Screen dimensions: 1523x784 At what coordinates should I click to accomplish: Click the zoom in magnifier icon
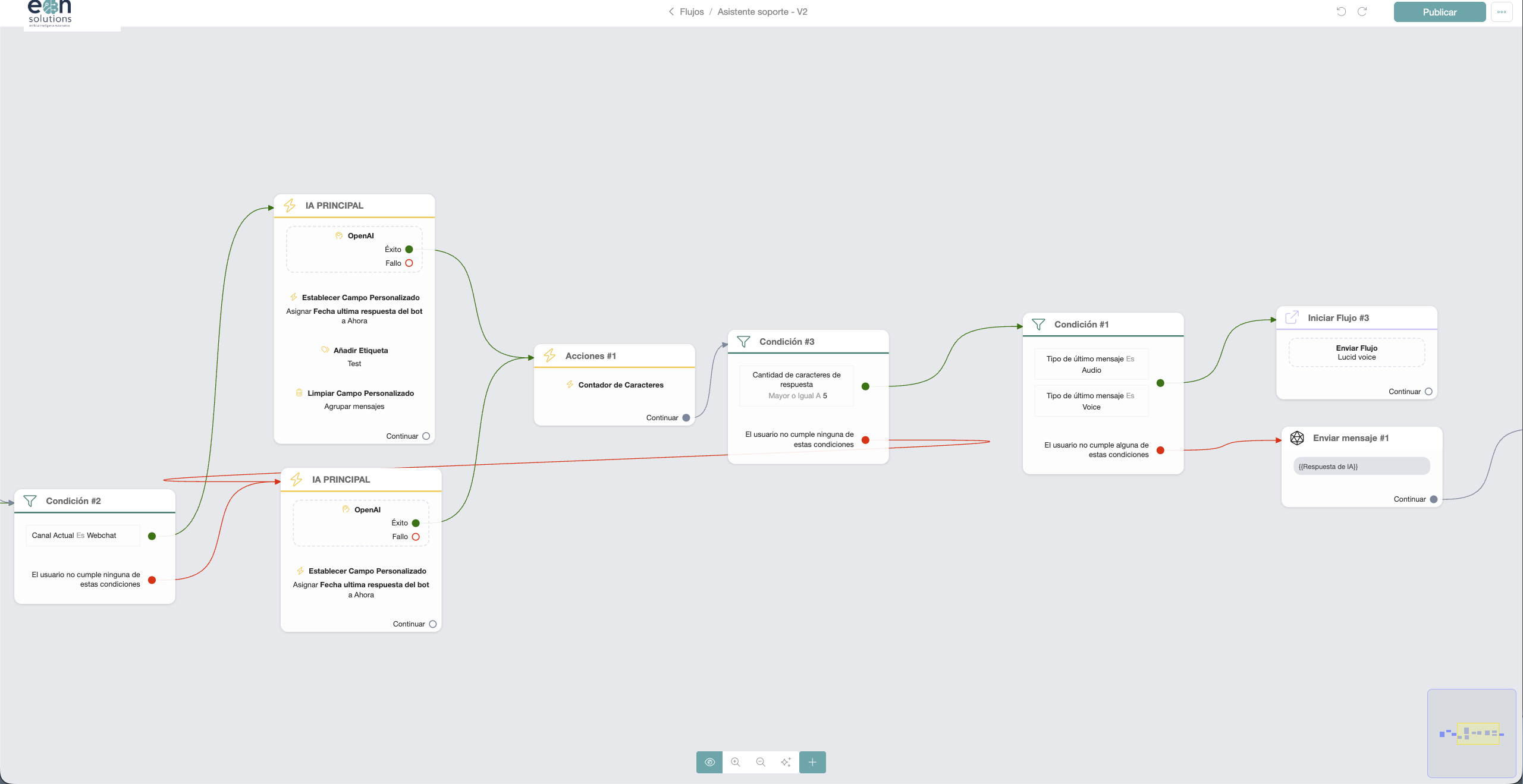736,762
